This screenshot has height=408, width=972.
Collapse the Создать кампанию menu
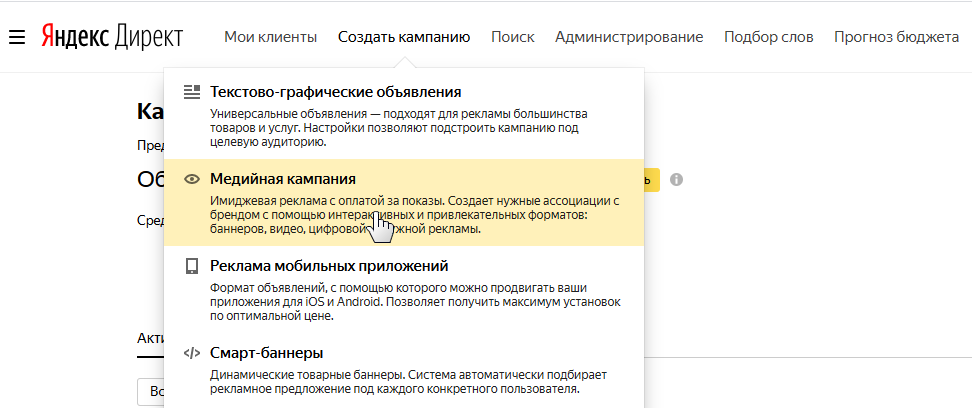click(404, 37)
